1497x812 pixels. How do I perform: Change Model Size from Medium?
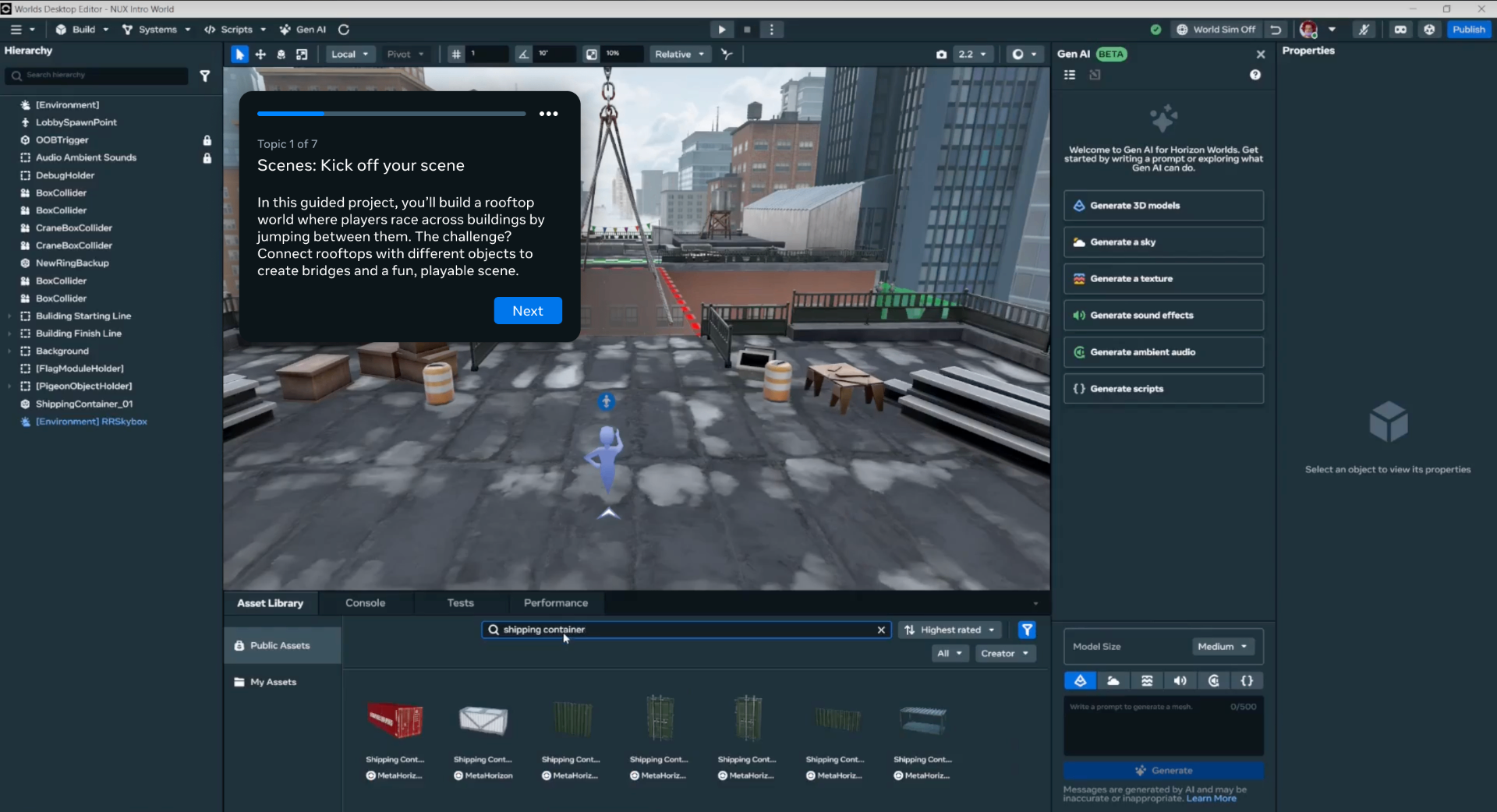point(1223,647)
